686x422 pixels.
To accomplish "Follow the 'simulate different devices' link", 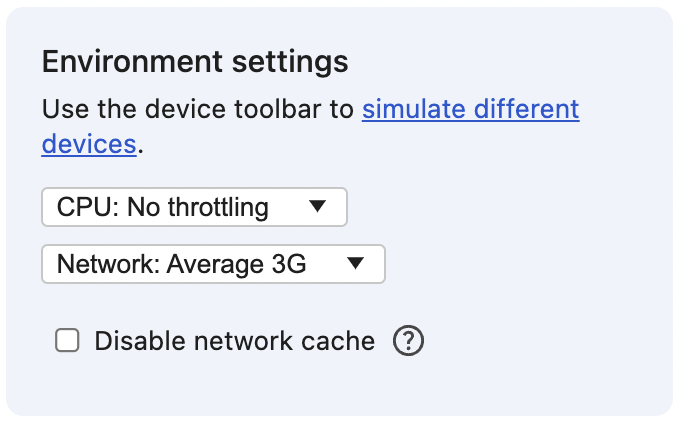I will [x=470, y=109].
